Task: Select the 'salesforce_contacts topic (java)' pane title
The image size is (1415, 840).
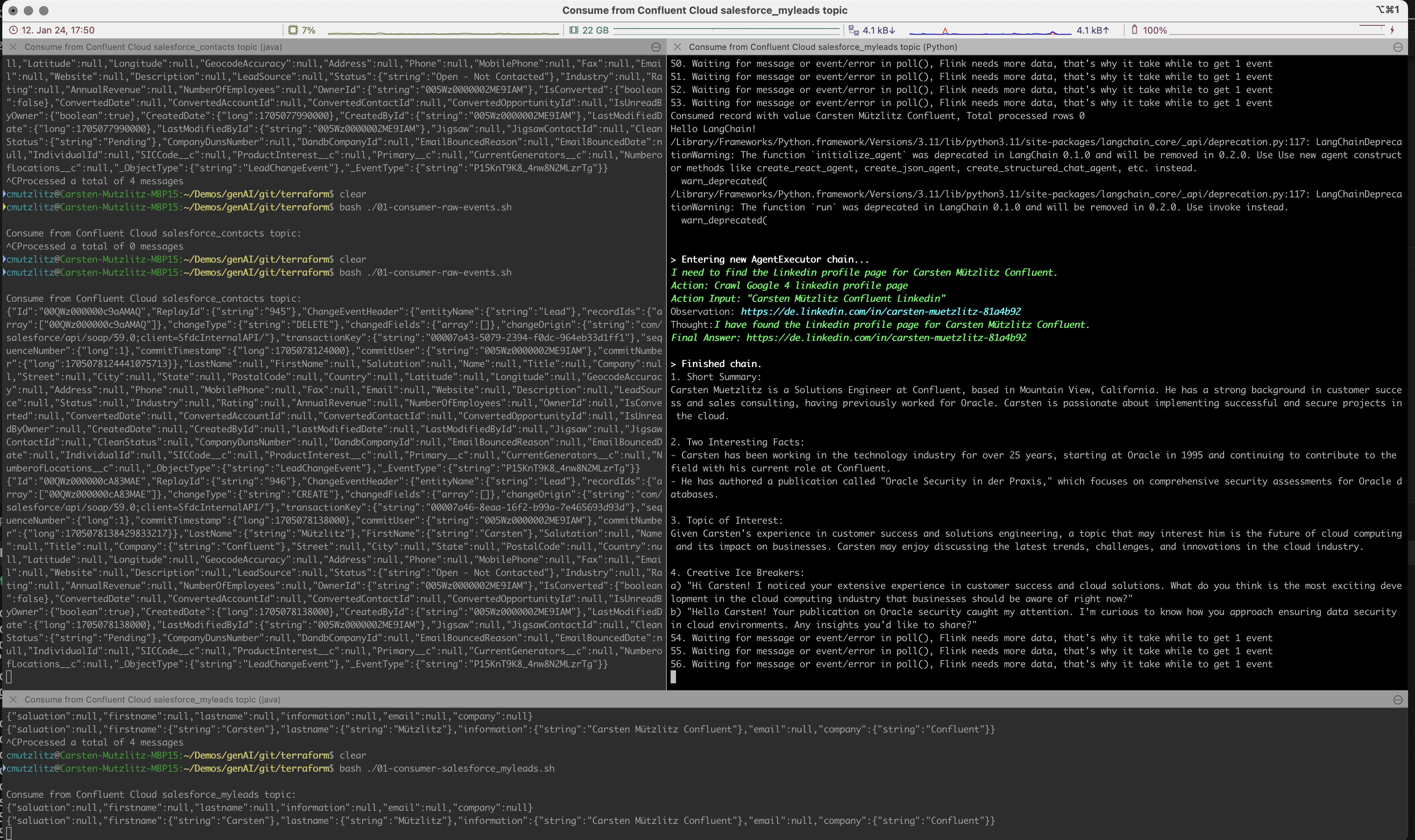Action: click(x=153, y=47)
